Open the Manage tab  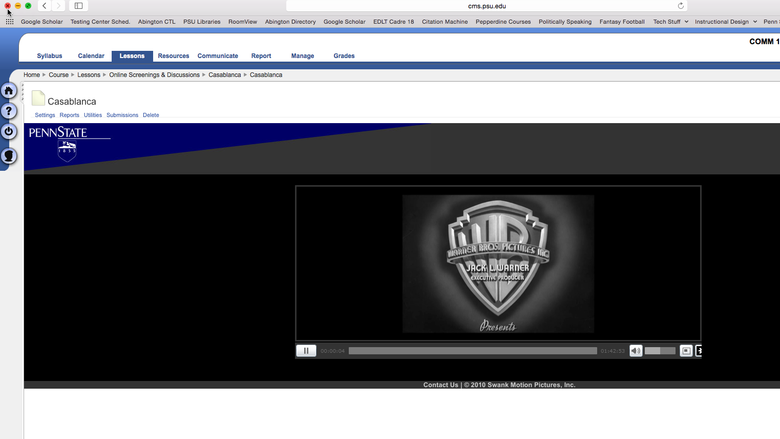coord(302,56)
